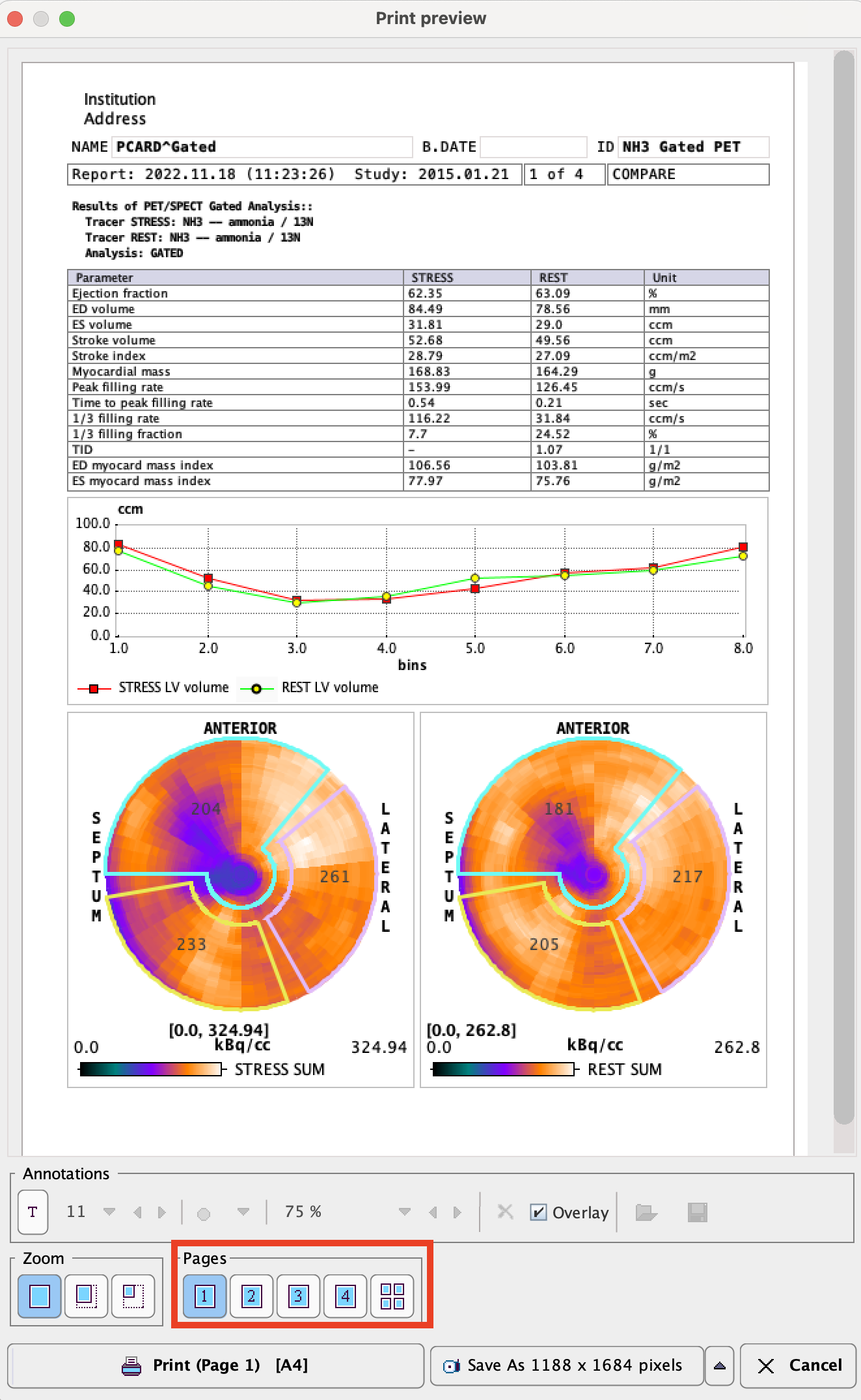Click the COMPARE field in report header
861x1400 pixels.
click(689, 175)
